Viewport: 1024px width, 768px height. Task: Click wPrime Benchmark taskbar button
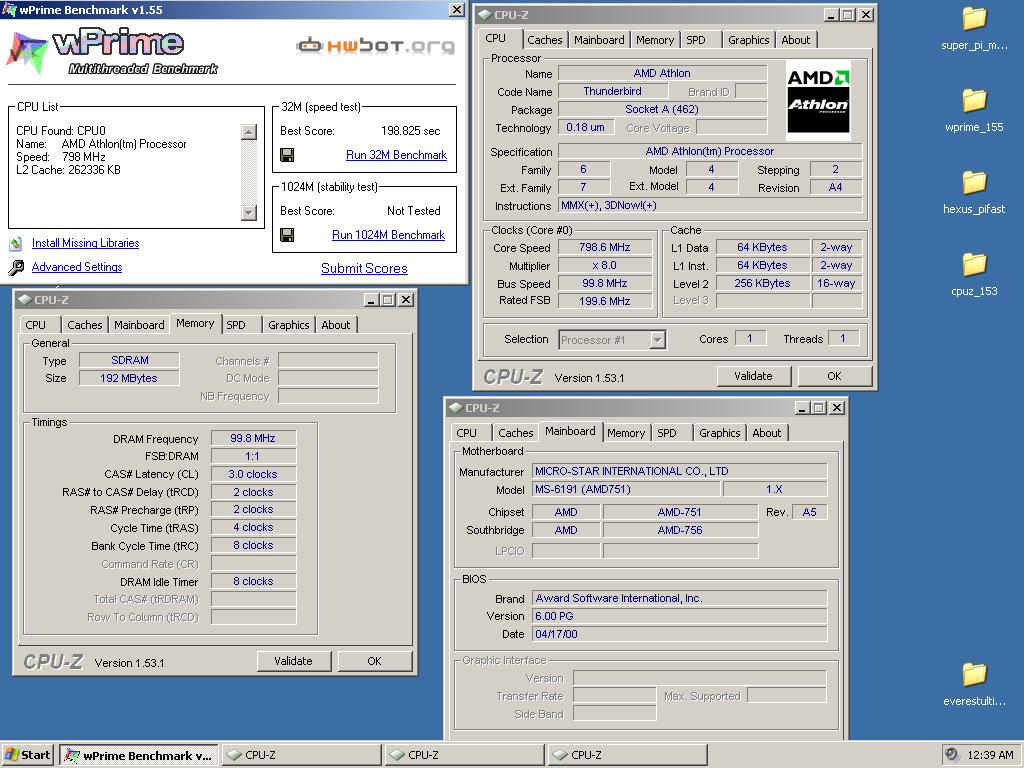coord(139,755)
